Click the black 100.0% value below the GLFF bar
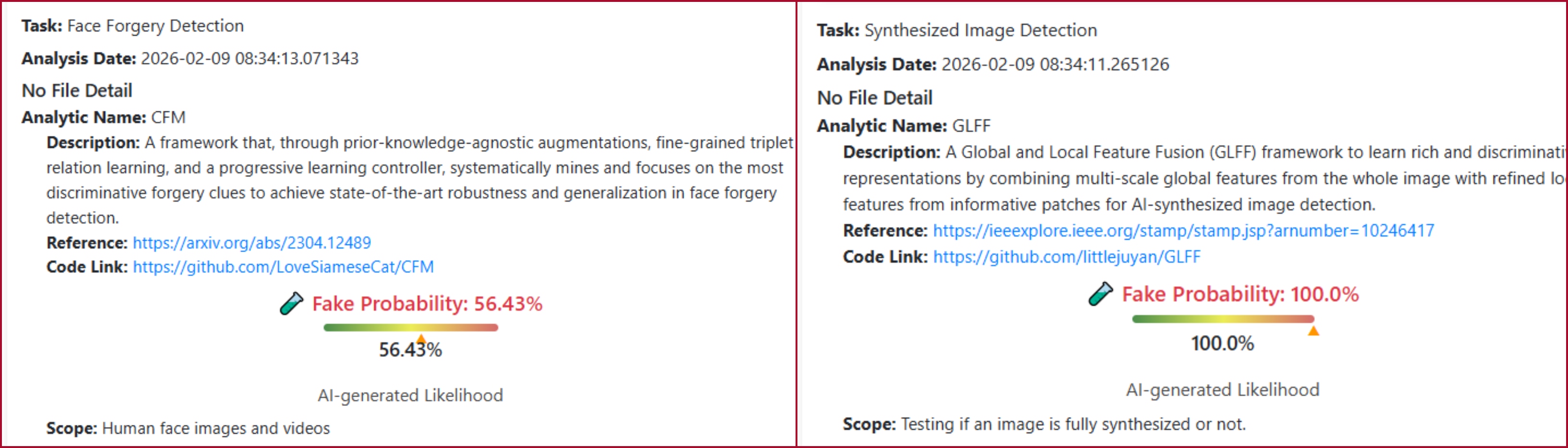 (x=1222, y=343)
